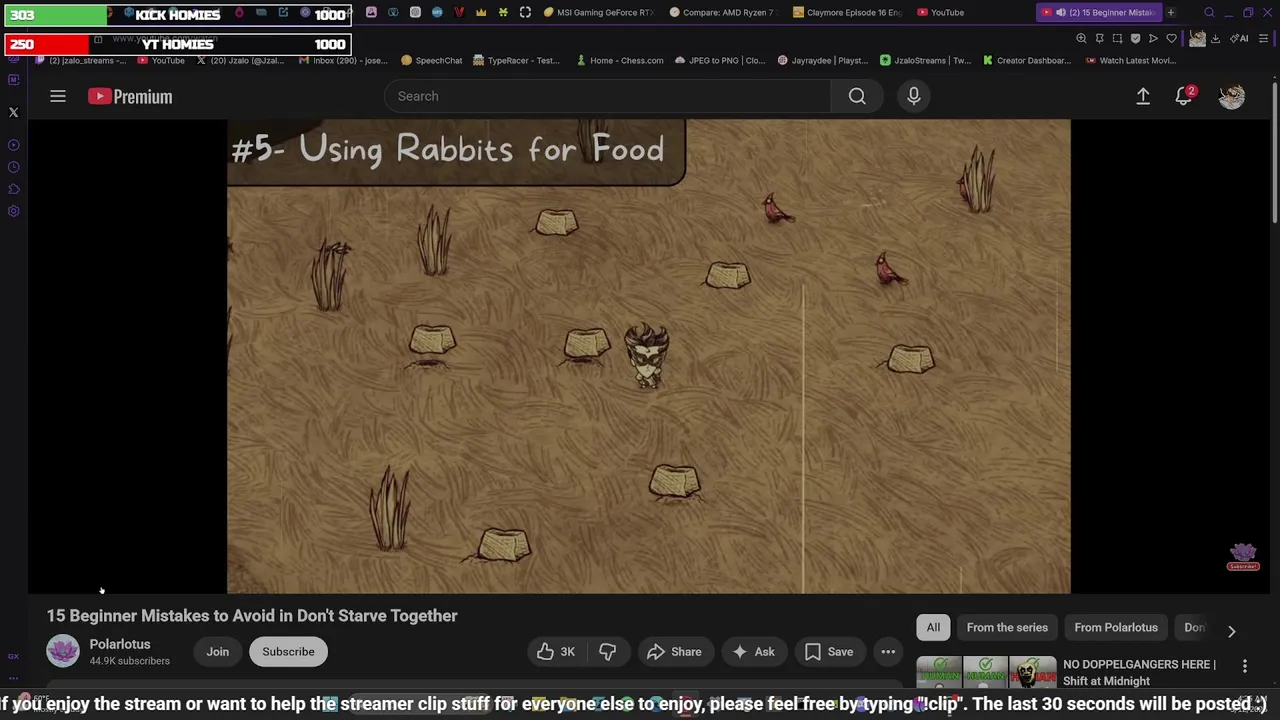1280x720 pixels.
Task: Open YouTube notifications bell
Action: (1184, 96)
